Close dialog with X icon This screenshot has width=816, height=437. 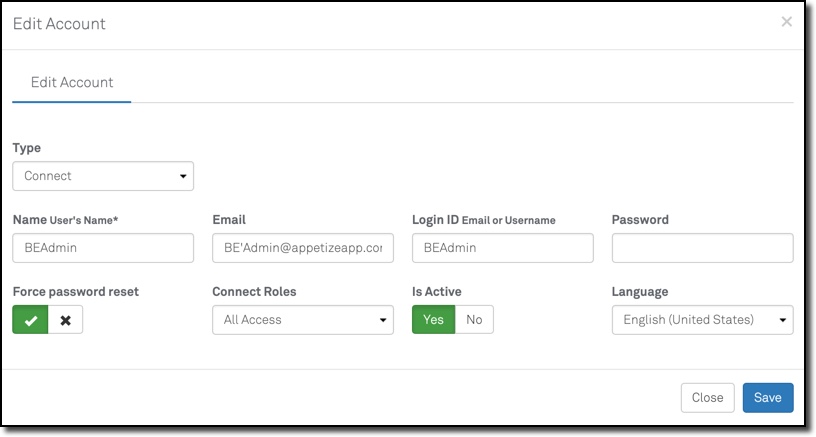(x=787, y=22)
